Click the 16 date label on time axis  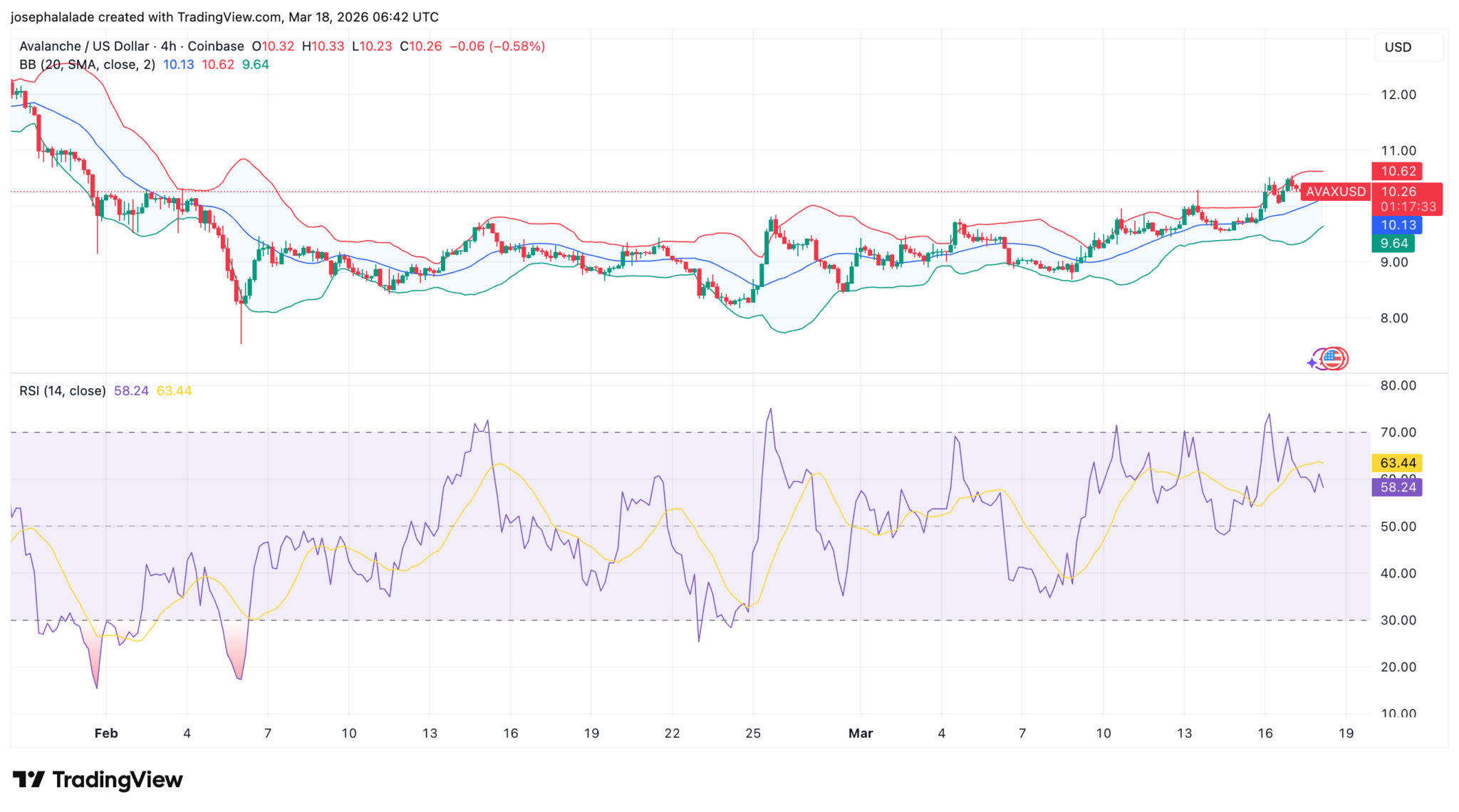coord(1265,733)
